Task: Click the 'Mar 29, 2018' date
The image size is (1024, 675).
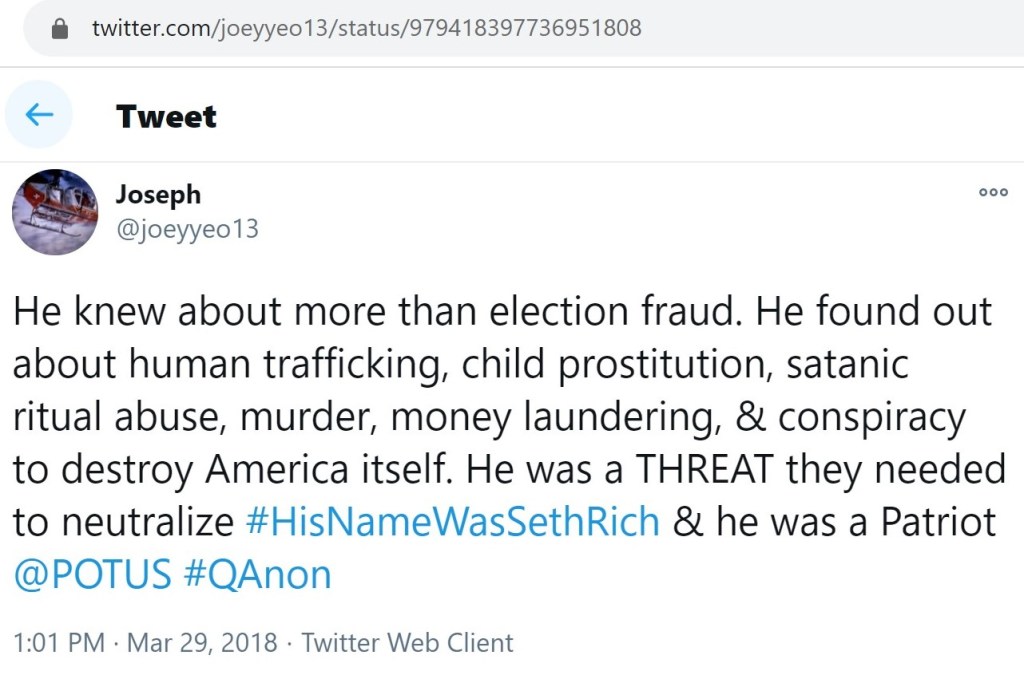Action: 201,642
